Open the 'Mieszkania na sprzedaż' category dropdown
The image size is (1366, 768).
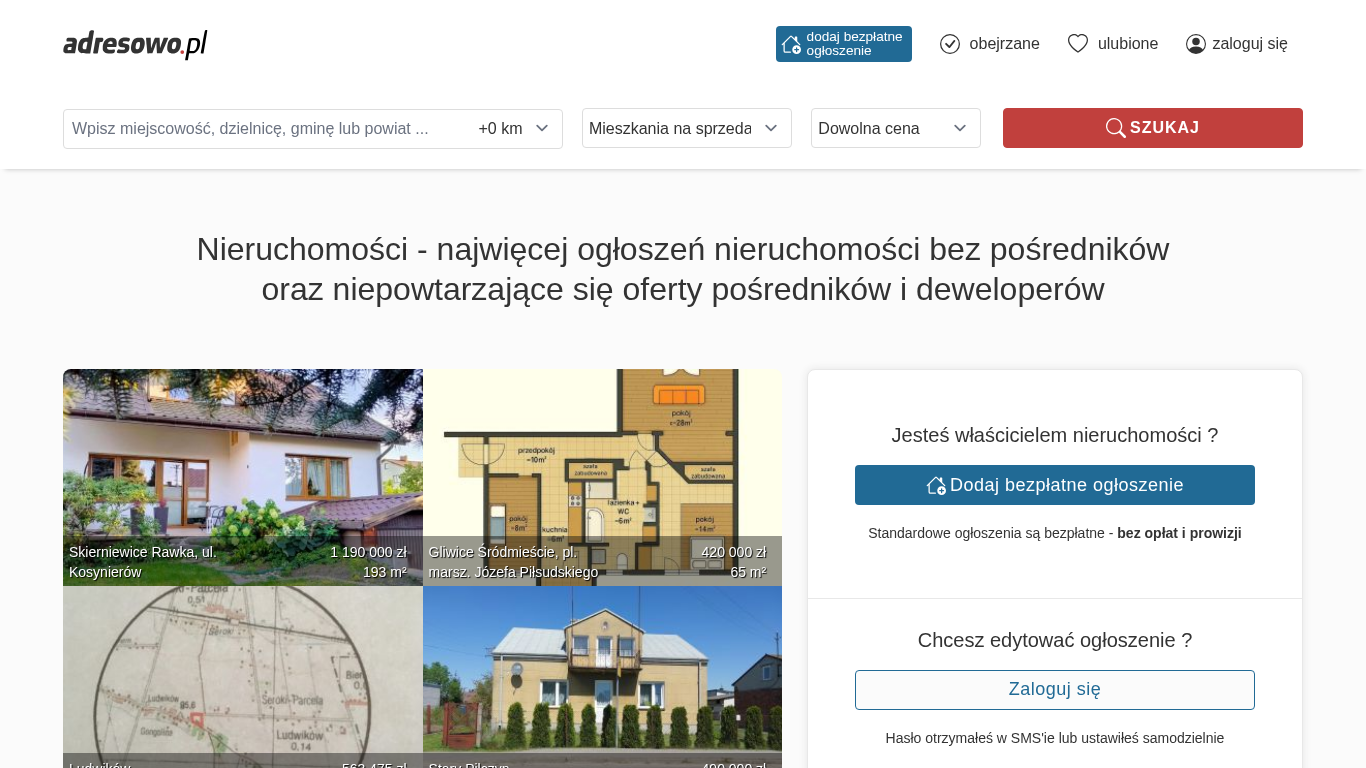coord(686,128)
